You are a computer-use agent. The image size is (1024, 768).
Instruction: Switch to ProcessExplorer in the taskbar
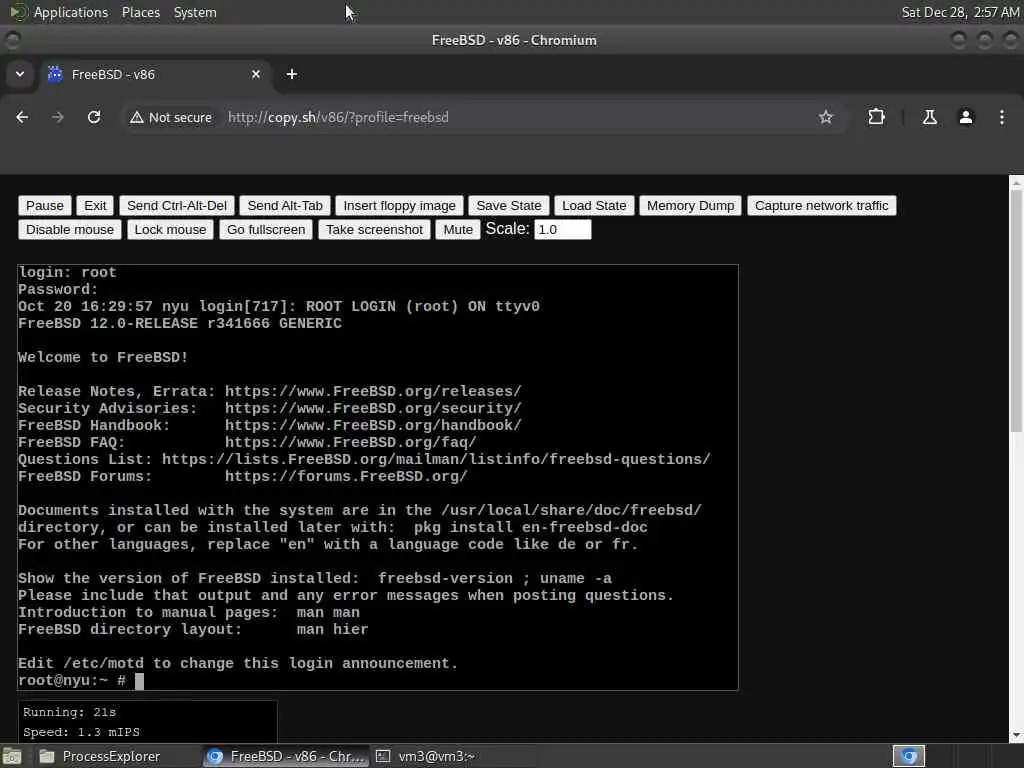coord(101,756)
